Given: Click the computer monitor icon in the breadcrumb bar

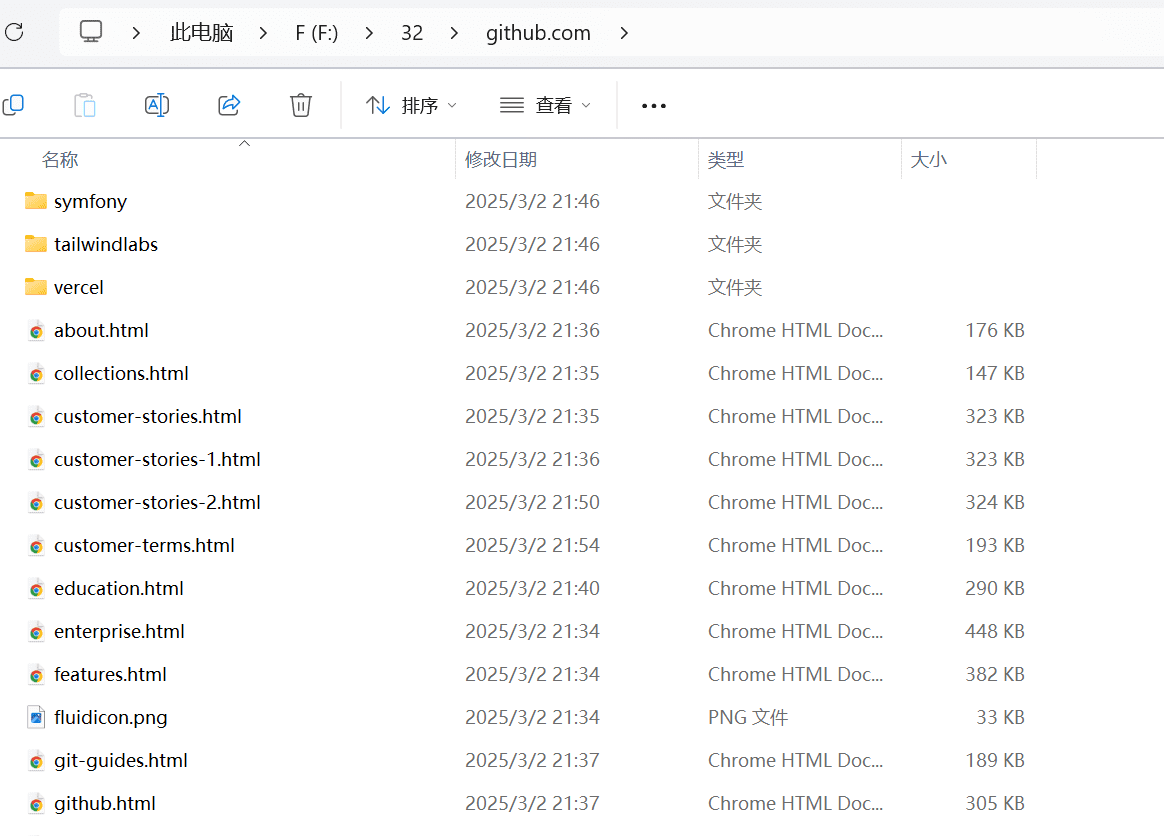Looking at the screenshot, I should point(91,32).
